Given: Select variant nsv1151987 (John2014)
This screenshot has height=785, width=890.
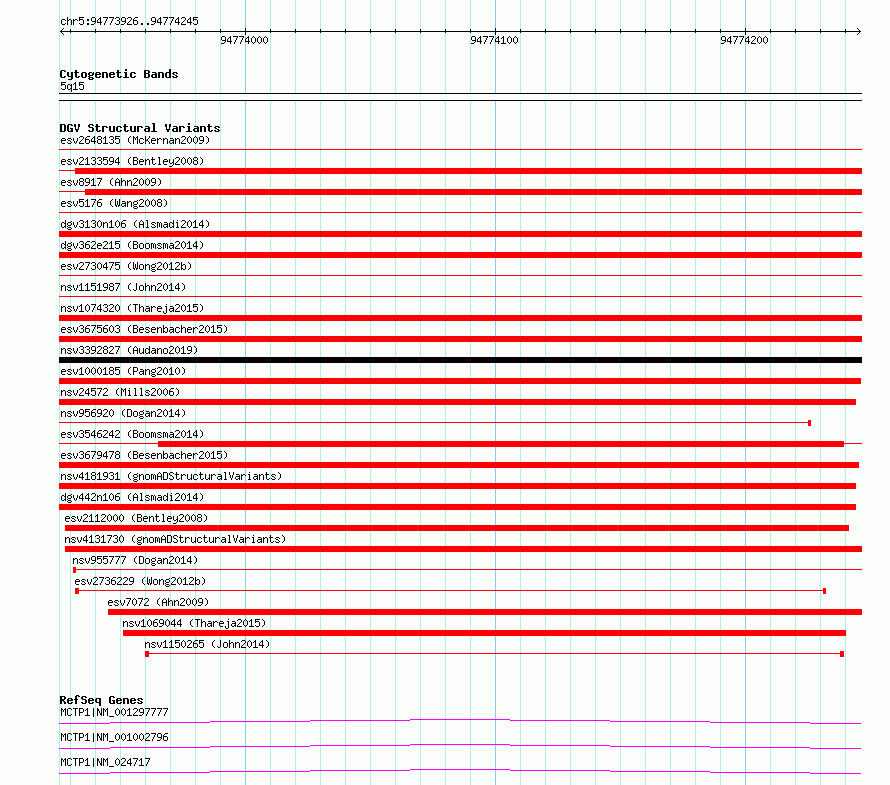Looking at the screenshot, I should pos(123,287).
